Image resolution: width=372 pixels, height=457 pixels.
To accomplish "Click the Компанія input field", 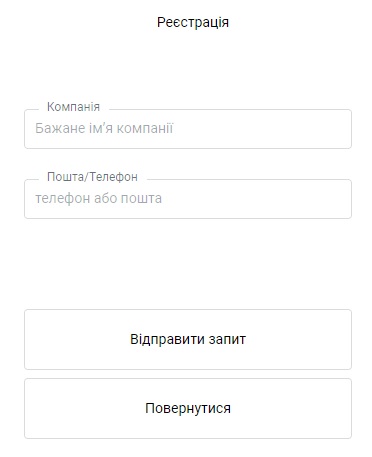I will pos(188,129).
